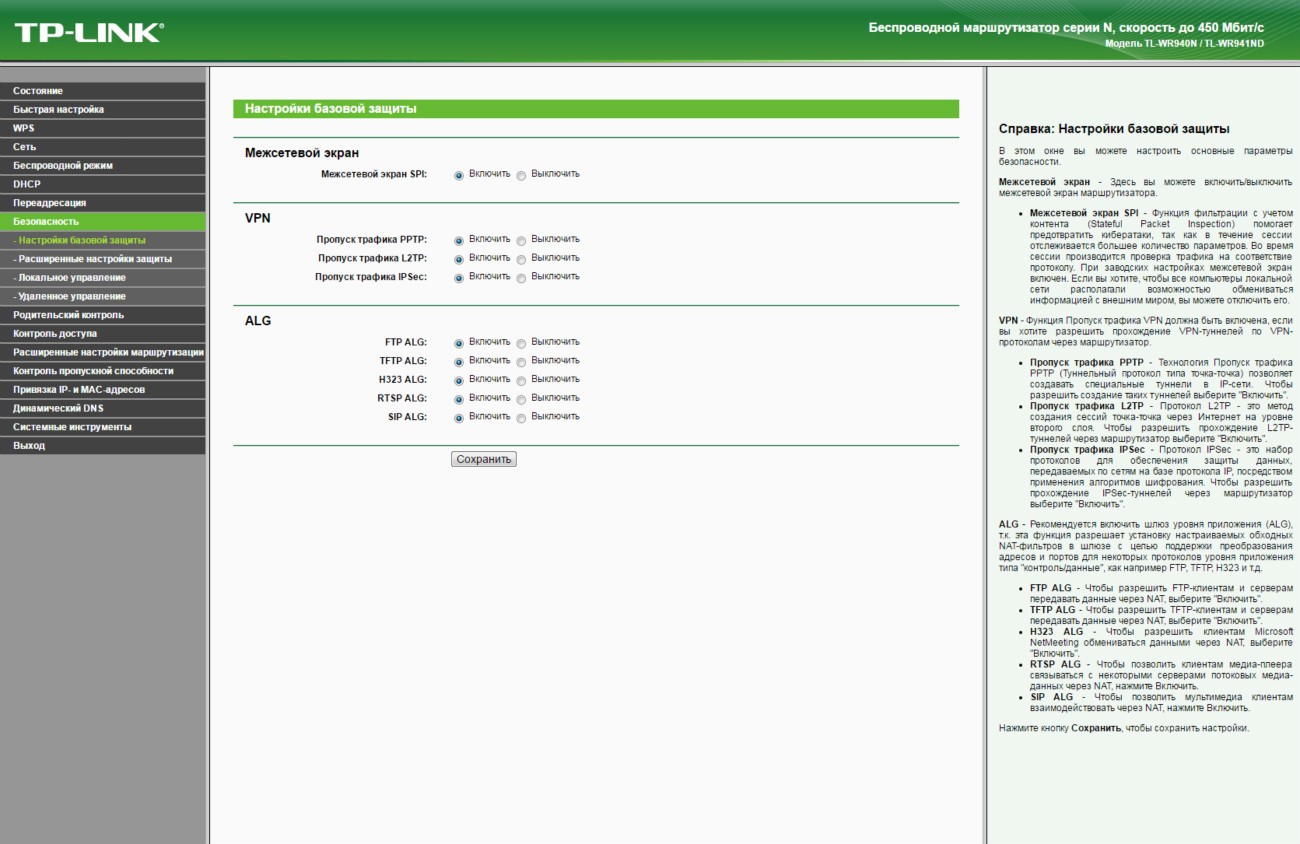Enable SPI firewall radio button
1300x844 pixels.
pyautogui.click(x=459, y=175)
